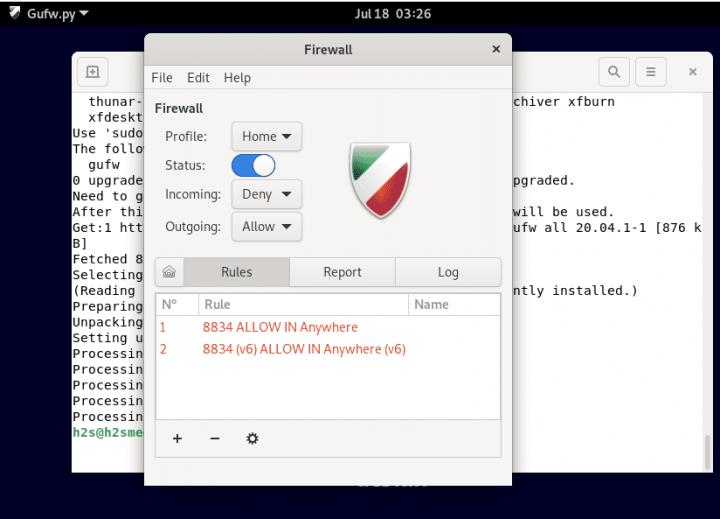Open Gufw.py application menu in top bar
This screenshot has width=720, height=519.
[49, 14]
